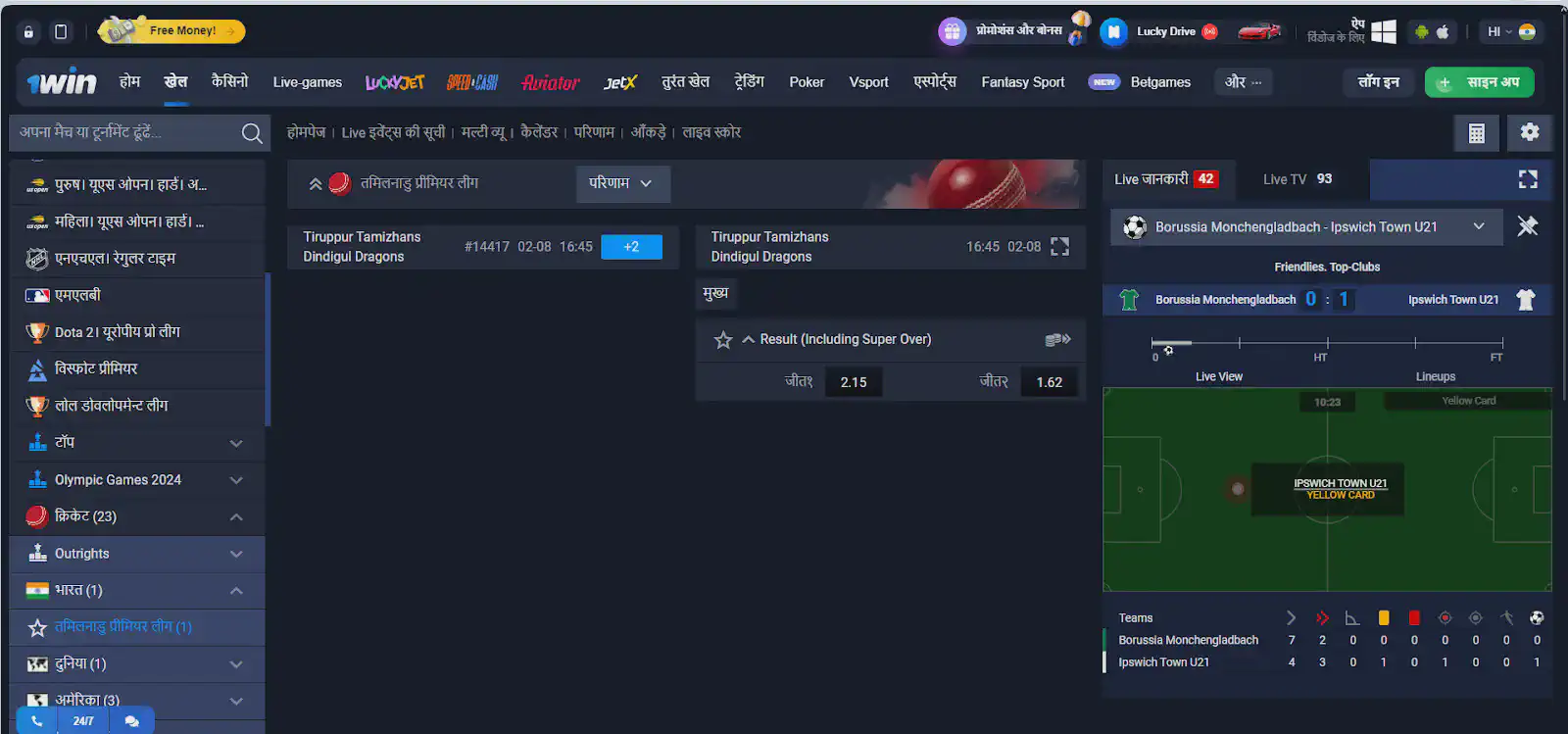Open the settings gear icon
1568x734 pixels.
(1529, 132)
